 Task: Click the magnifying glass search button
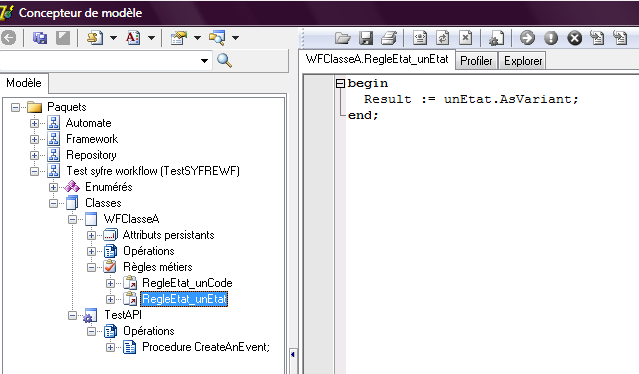(x=224, y=61)
